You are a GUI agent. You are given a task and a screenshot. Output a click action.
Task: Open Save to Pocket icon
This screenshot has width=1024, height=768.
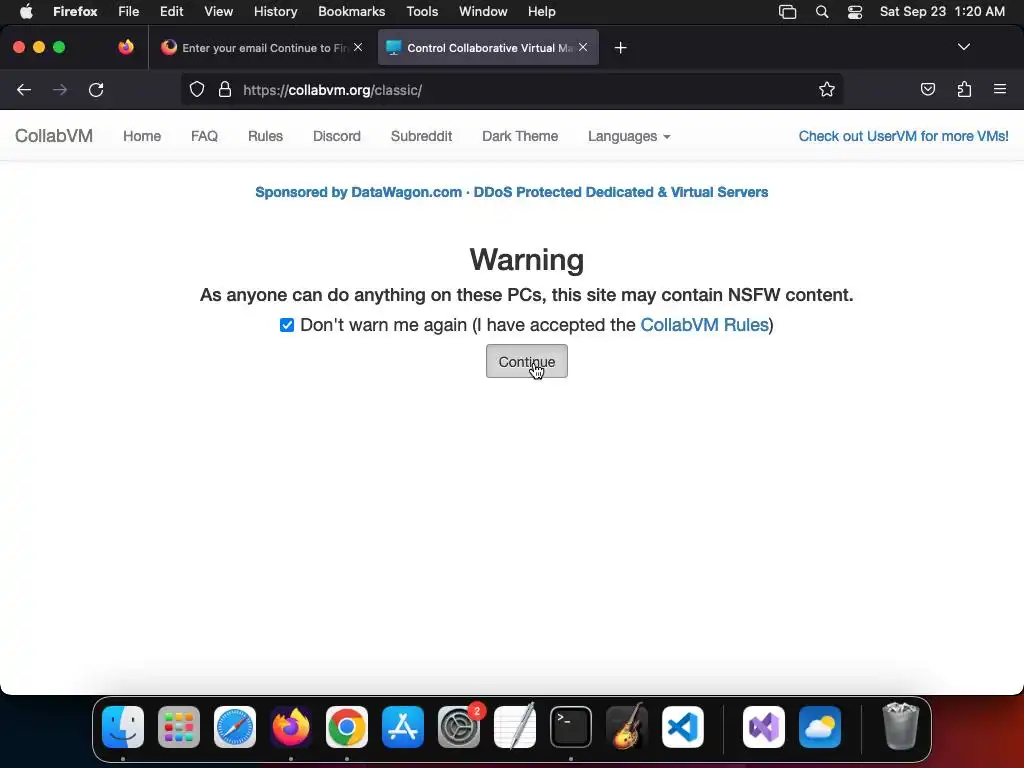click(927, 89)
